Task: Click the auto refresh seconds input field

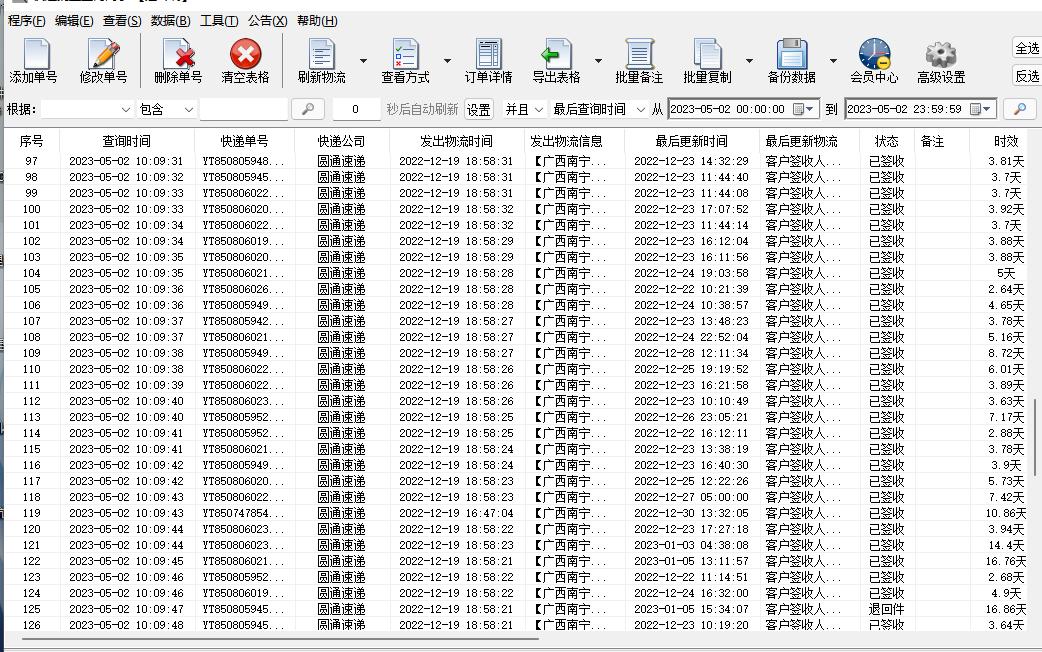Action: [x=356, y=110]
